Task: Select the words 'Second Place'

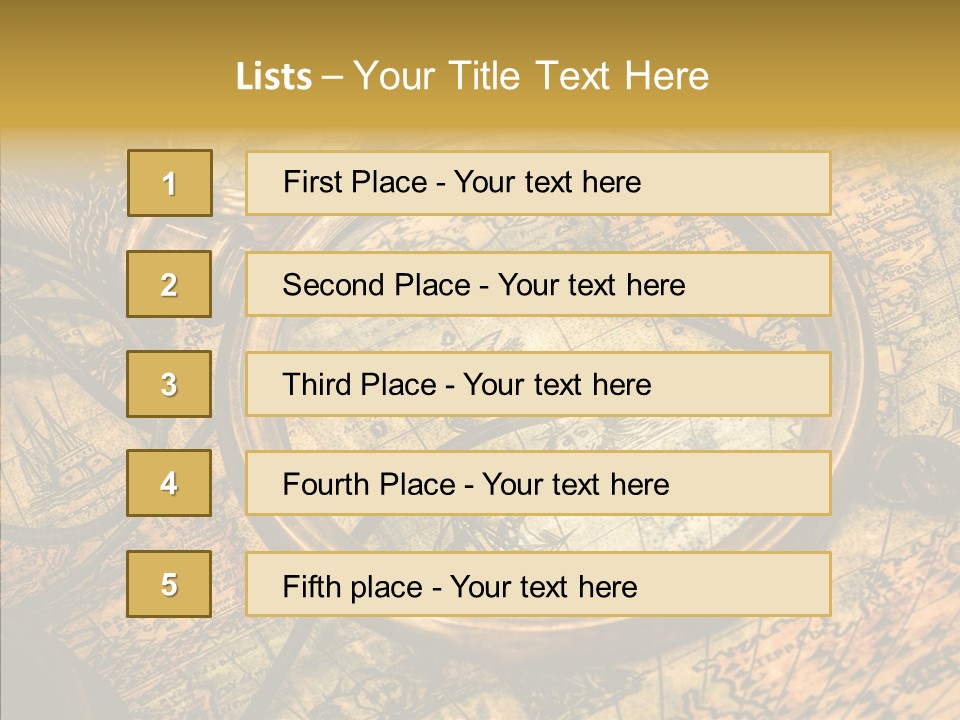Action: coord(376,285)
